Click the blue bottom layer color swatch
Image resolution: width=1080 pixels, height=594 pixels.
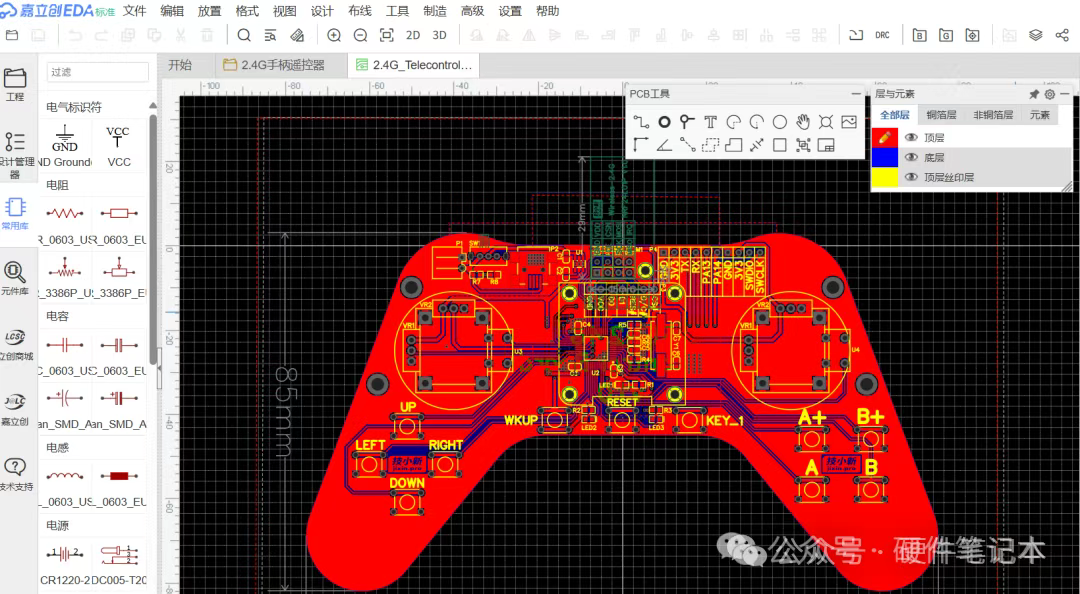884,158
